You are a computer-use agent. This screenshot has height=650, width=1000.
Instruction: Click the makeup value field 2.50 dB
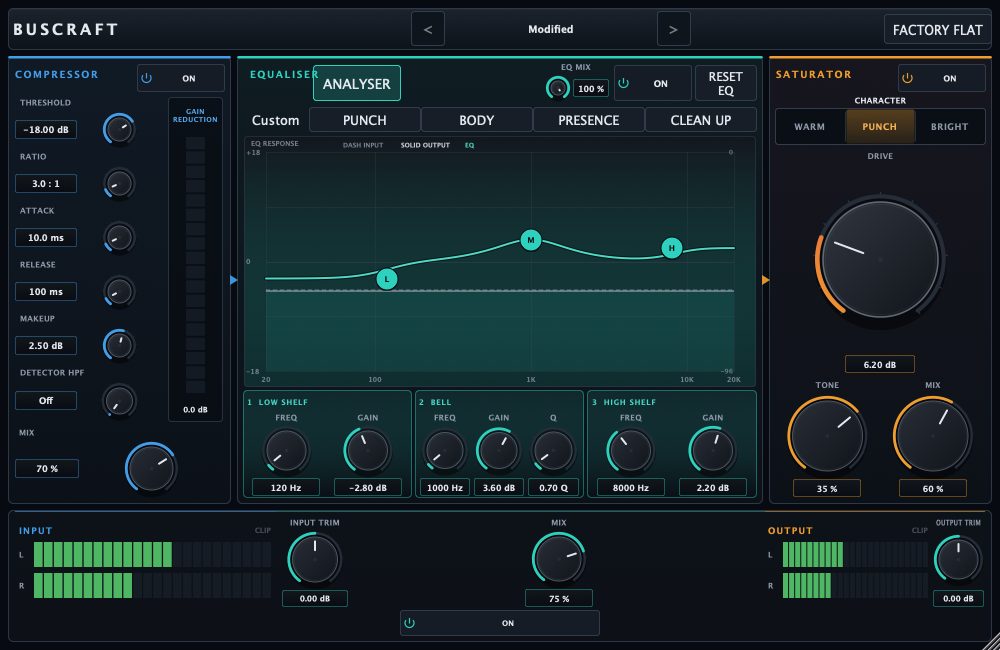click(46, 346)
